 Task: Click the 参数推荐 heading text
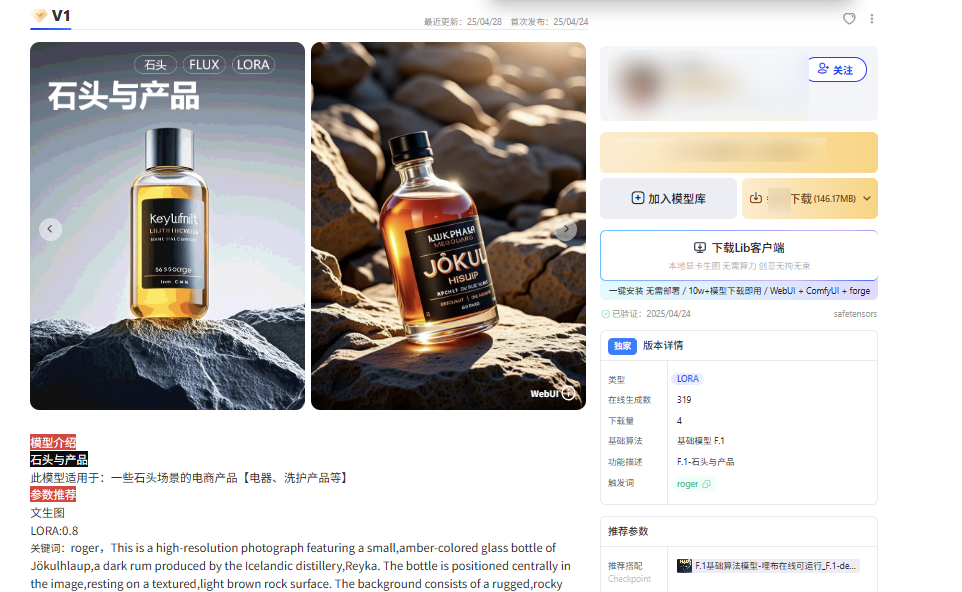point(53,494)
